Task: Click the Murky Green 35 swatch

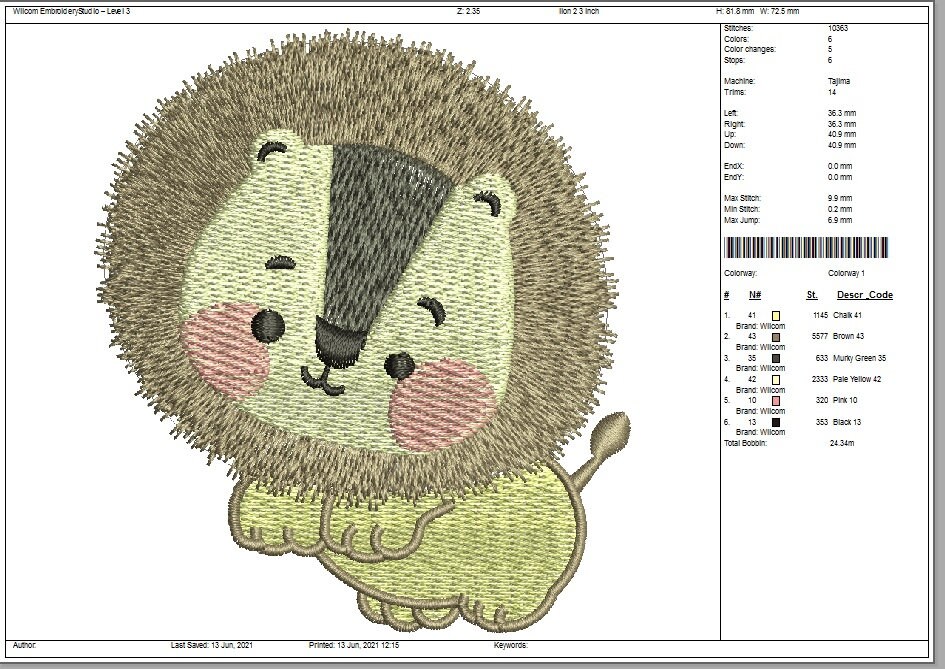Action: [x=776, y=359]
